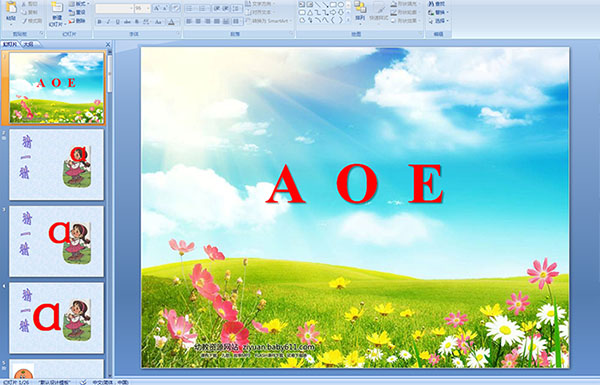The image size is (600, 385).
Task: Click the Reset slide (重设) icon
Action: pyautogui.click(x=72, y=12)
